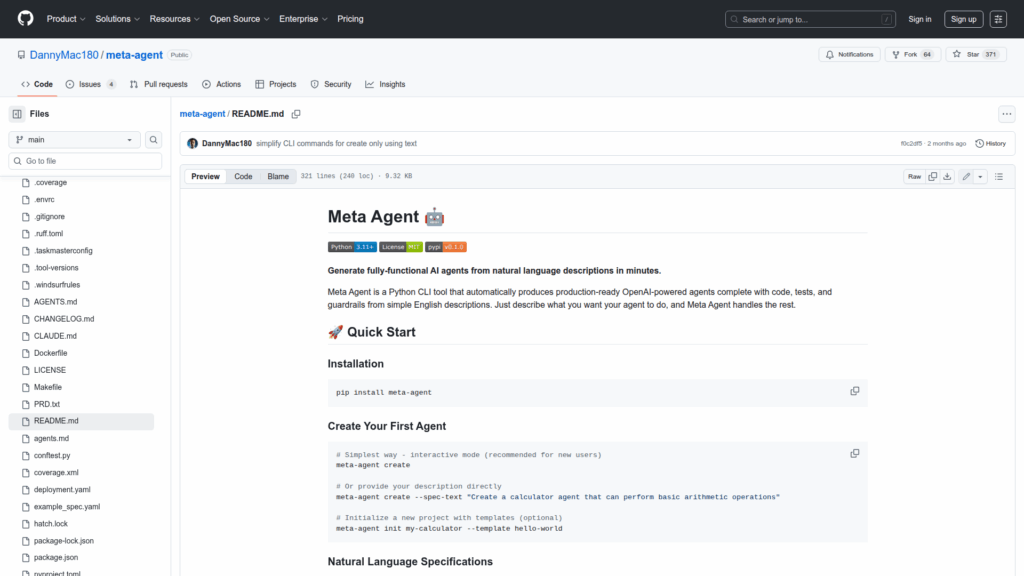Go to the Pull requests tab
Screen dimensions: 1024x576
[x=158, y=84]
